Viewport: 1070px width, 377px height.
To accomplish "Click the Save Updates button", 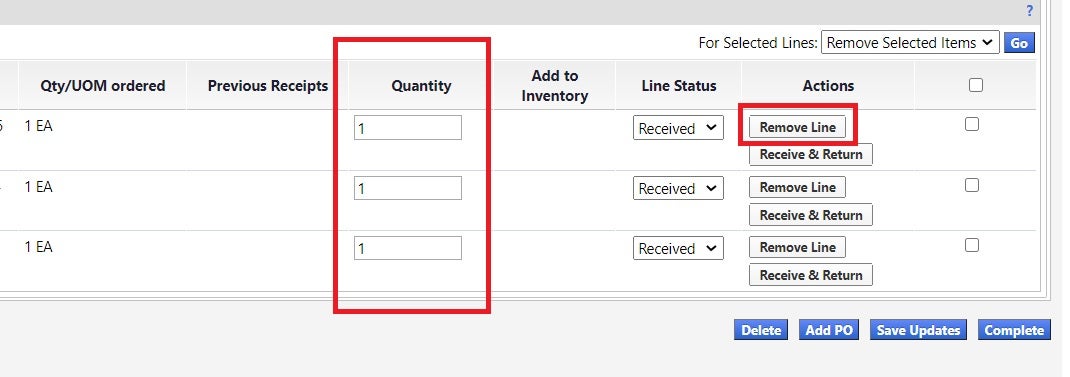I will click(919, 330).
